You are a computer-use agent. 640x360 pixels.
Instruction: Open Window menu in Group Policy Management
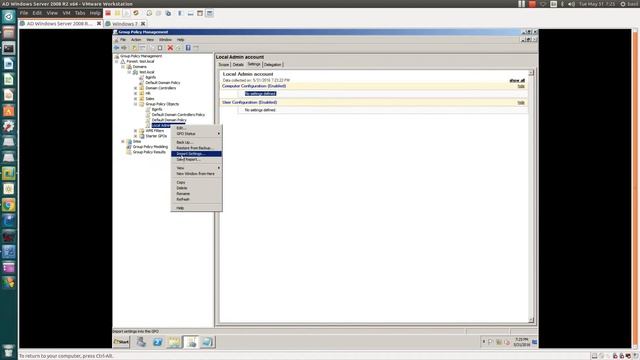click(x=165, y=40)
